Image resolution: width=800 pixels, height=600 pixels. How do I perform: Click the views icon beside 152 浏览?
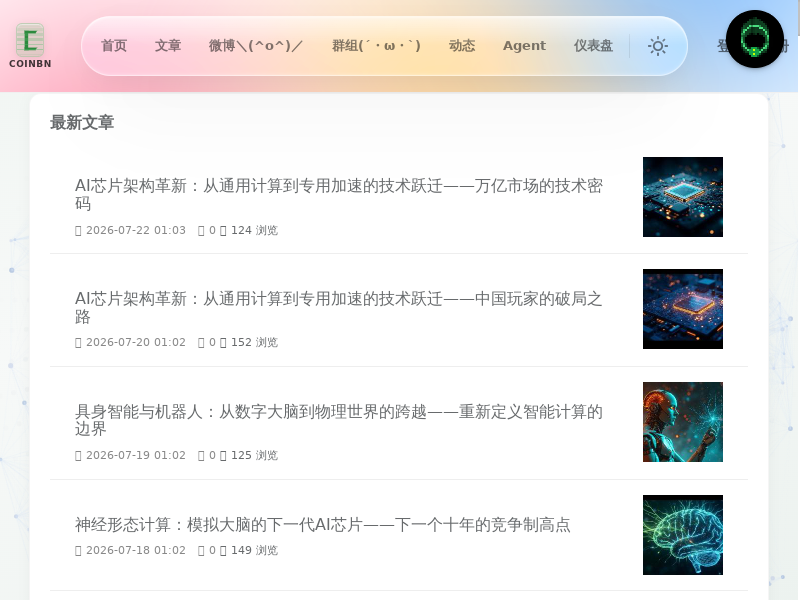point(223,343)
